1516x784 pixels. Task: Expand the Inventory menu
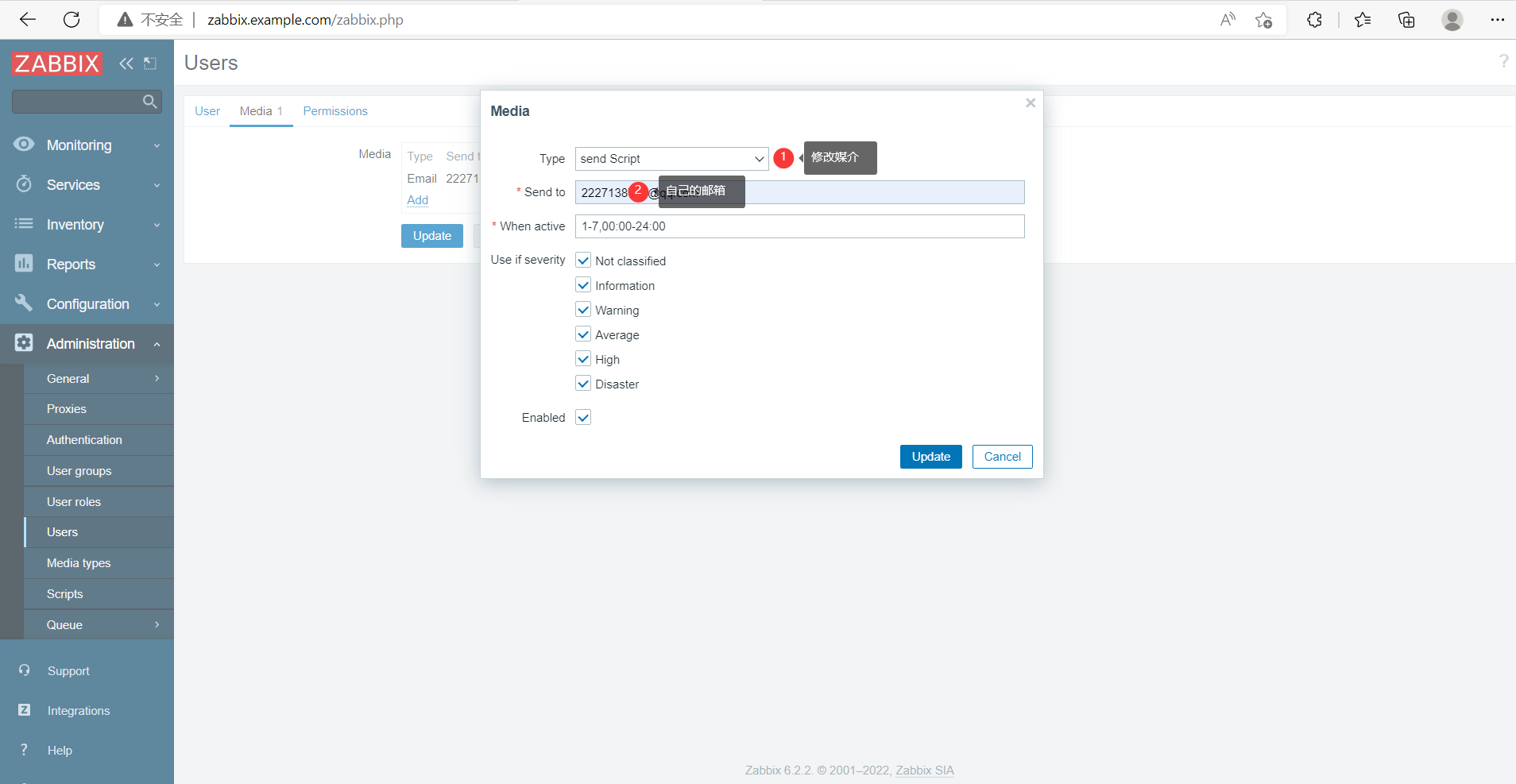(87, 225)
